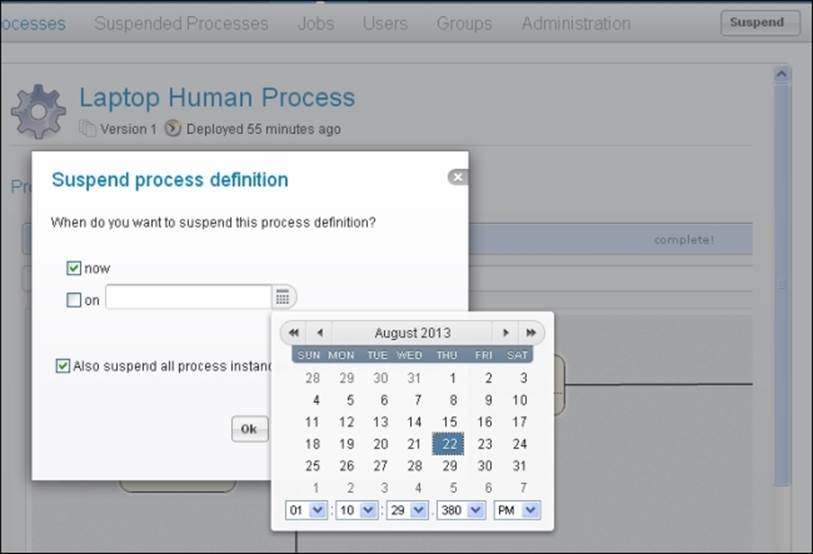Select August 24 in the calendar
Image resolution: width=813 pixels, height=554 pixels.
point(520,444)
